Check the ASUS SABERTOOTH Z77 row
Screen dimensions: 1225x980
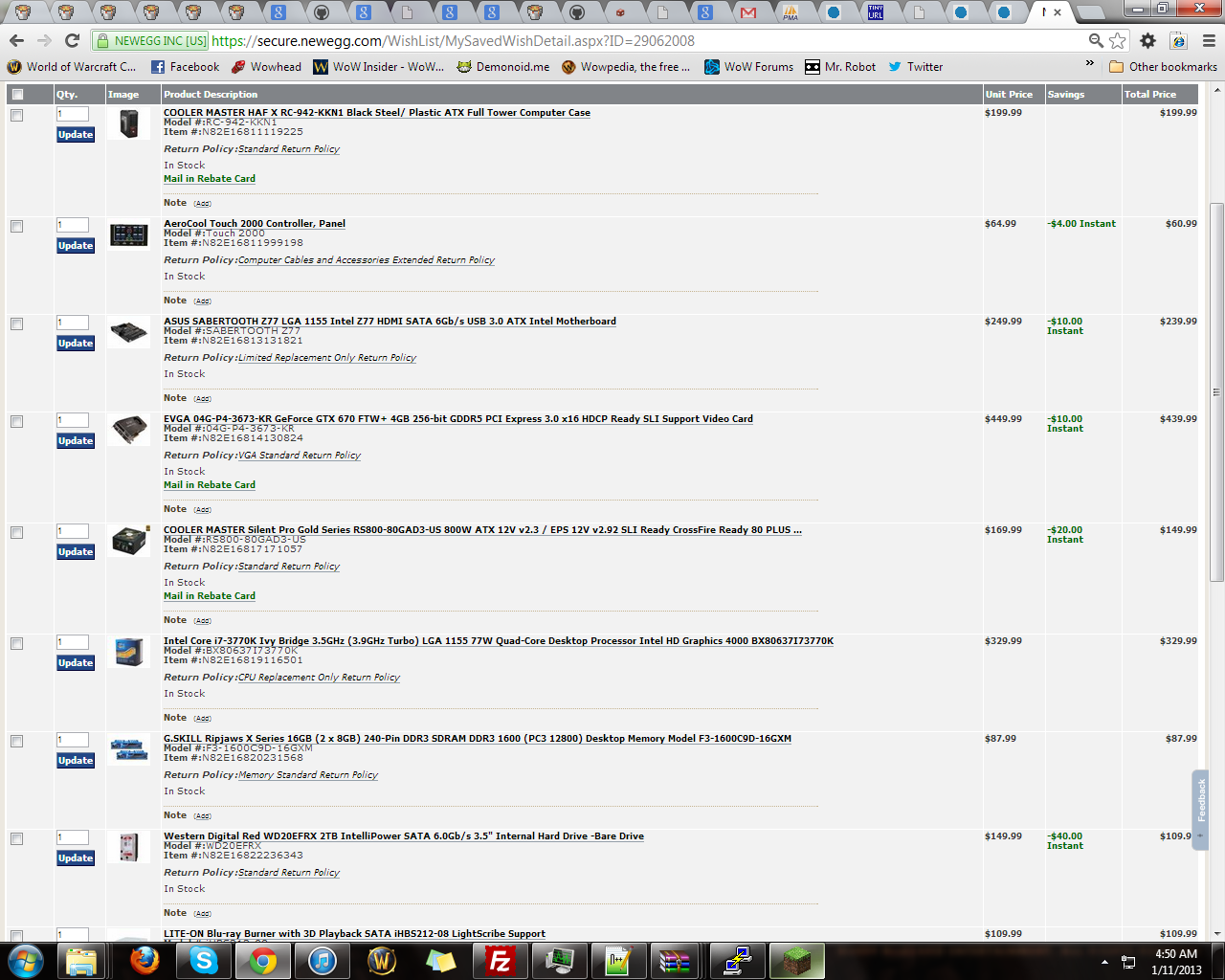(17, 323)
